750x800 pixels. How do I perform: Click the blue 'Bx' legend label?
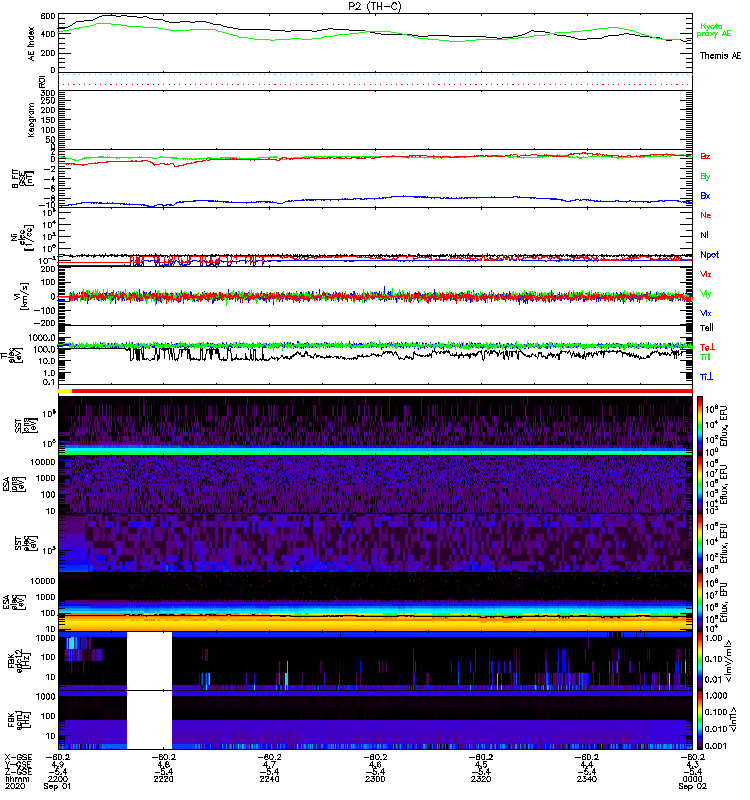click(x=705, y=195)
